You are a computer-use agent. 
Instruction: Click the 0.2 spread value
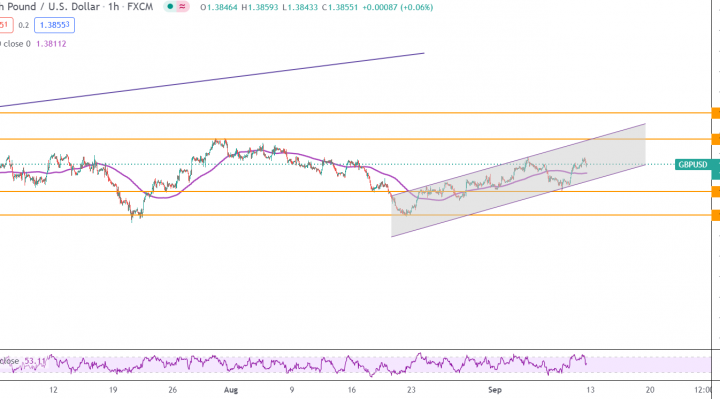click(23, 26)
